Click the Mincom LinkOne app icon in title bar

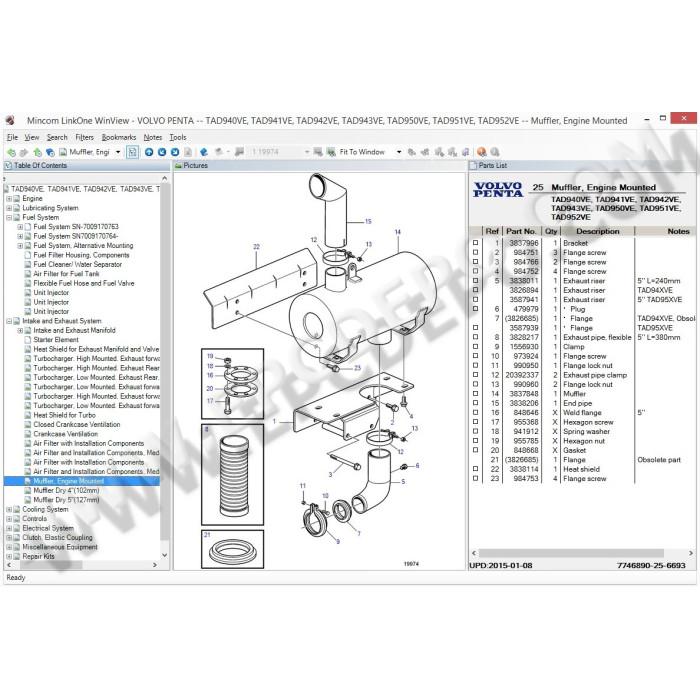tap(10, 121)
